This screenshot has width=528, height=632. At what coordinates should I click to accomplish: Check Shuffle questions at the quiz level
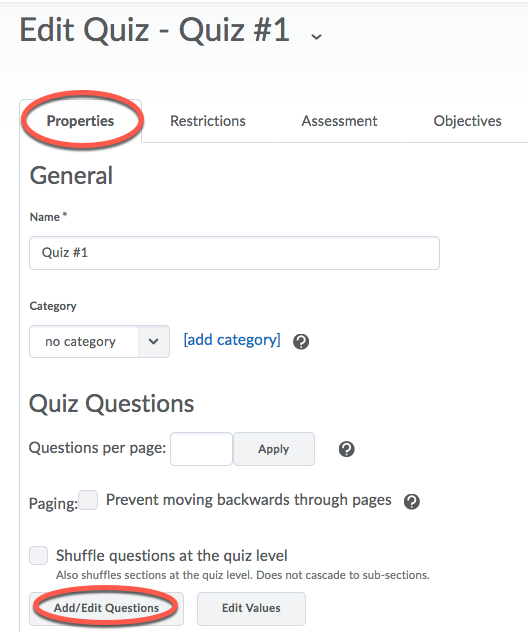[x=39, y=555]
